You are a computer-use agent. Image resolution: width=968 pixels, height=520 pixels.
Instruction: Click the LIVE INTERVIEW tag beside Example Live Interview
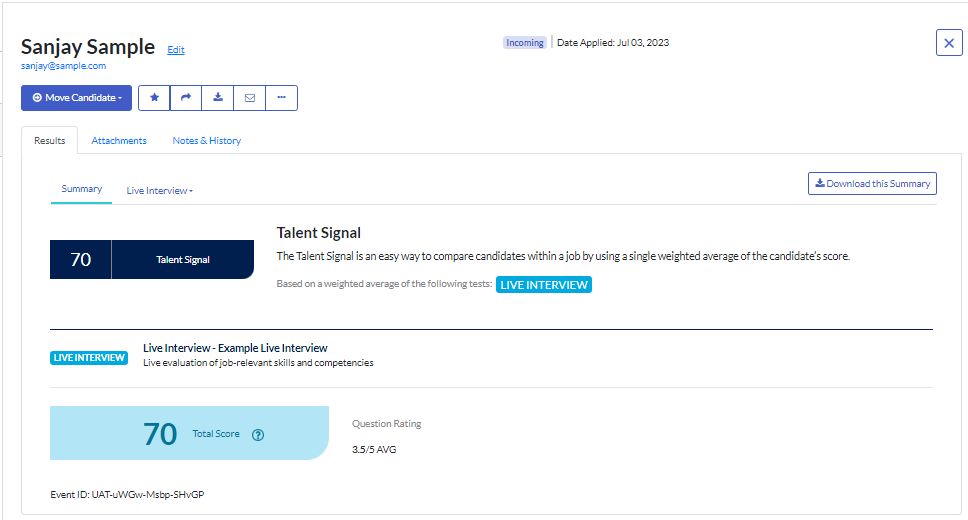click(x=89, y=358)
